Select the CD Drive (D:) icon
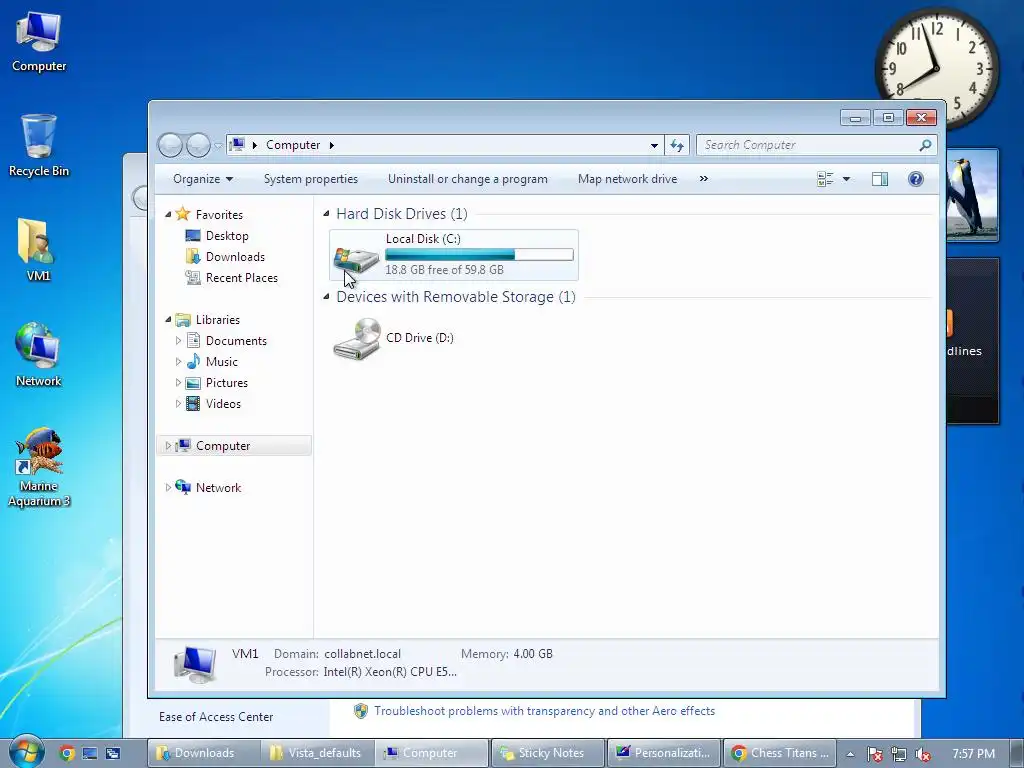Image resolution: width=1024 pixels, height=768 pixels. [x=357, y=338]
